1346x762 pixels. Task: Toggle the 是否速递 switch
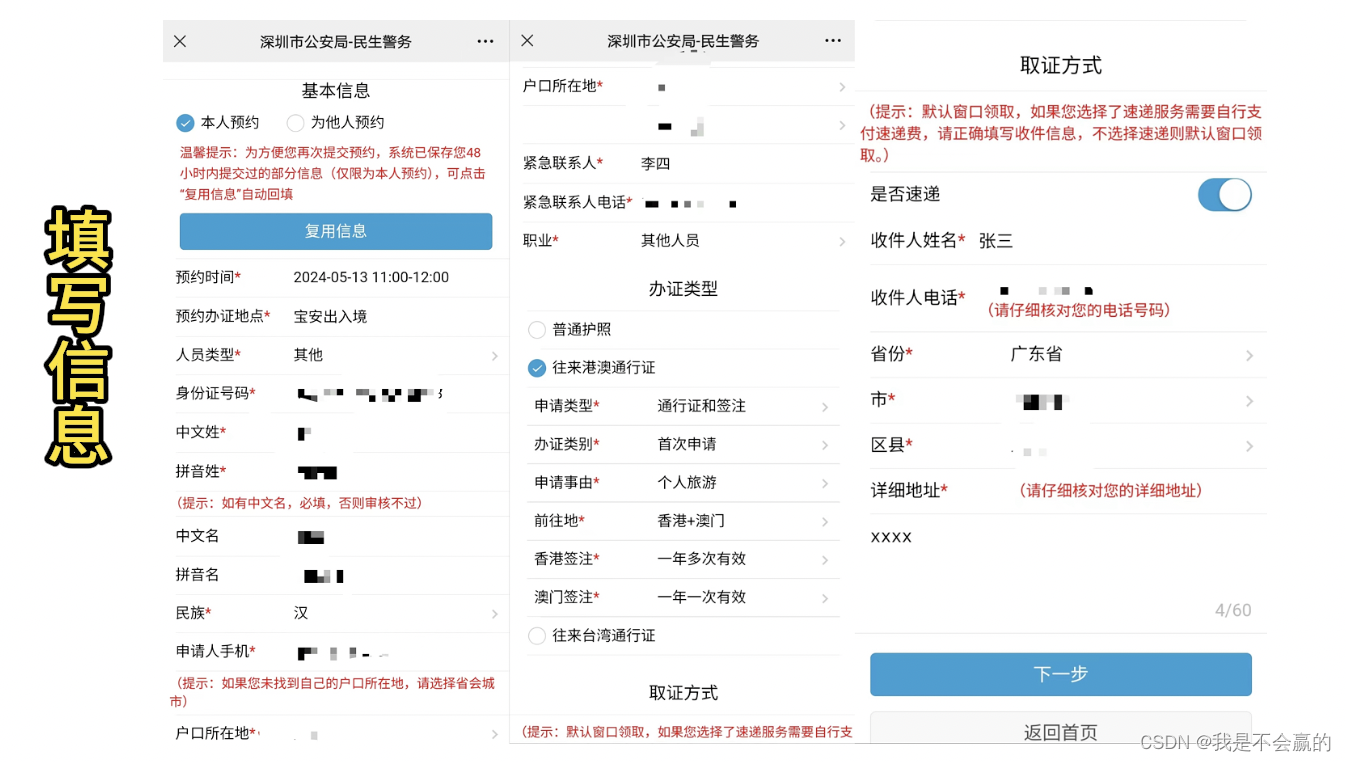click(1225, 194)
